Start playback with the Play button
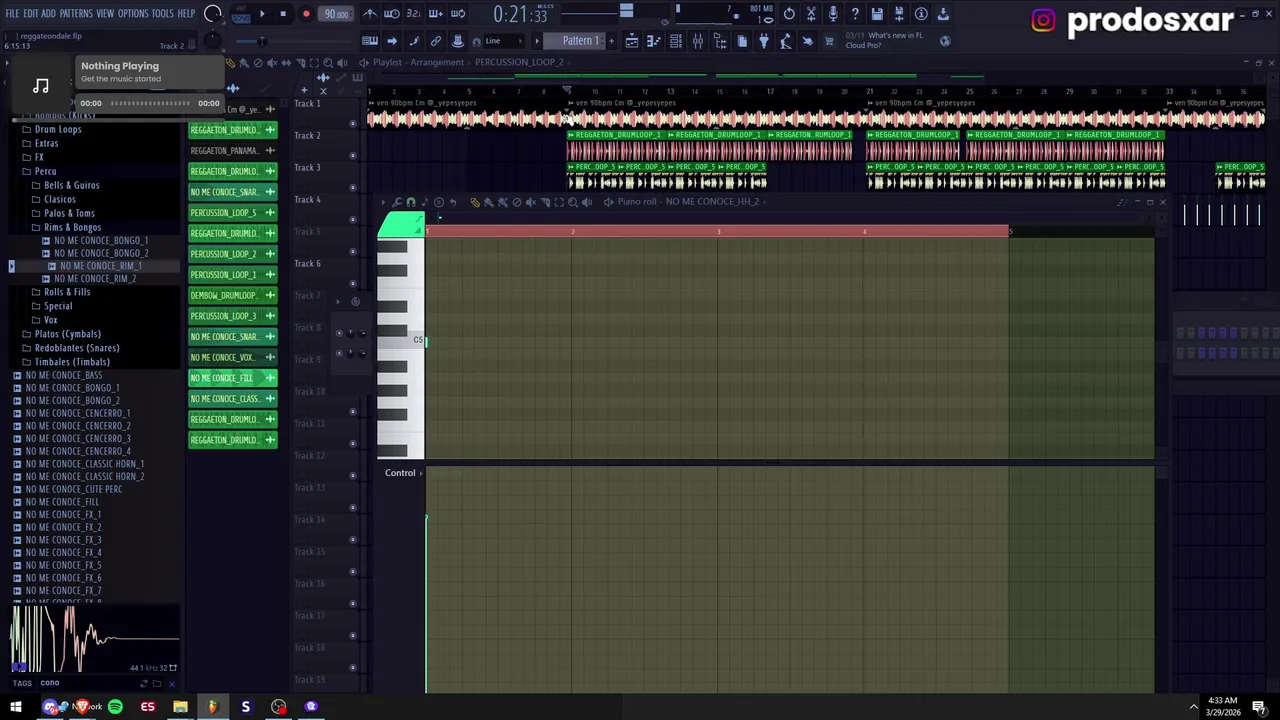 [262, 14]
